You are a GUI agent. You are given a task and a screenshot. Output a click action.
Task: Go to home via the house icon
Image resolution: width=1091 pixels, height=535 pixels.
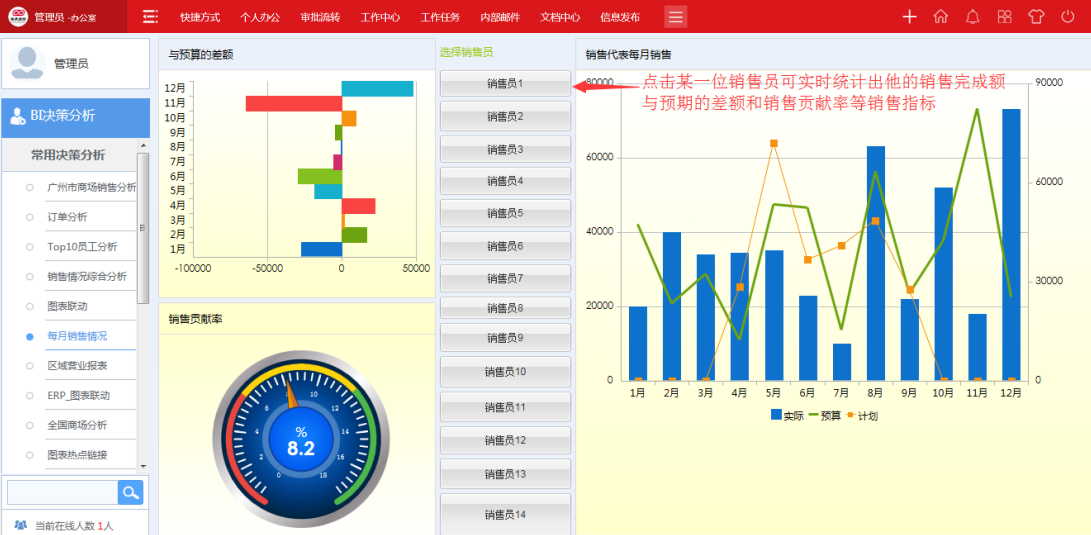pos(940,17)
